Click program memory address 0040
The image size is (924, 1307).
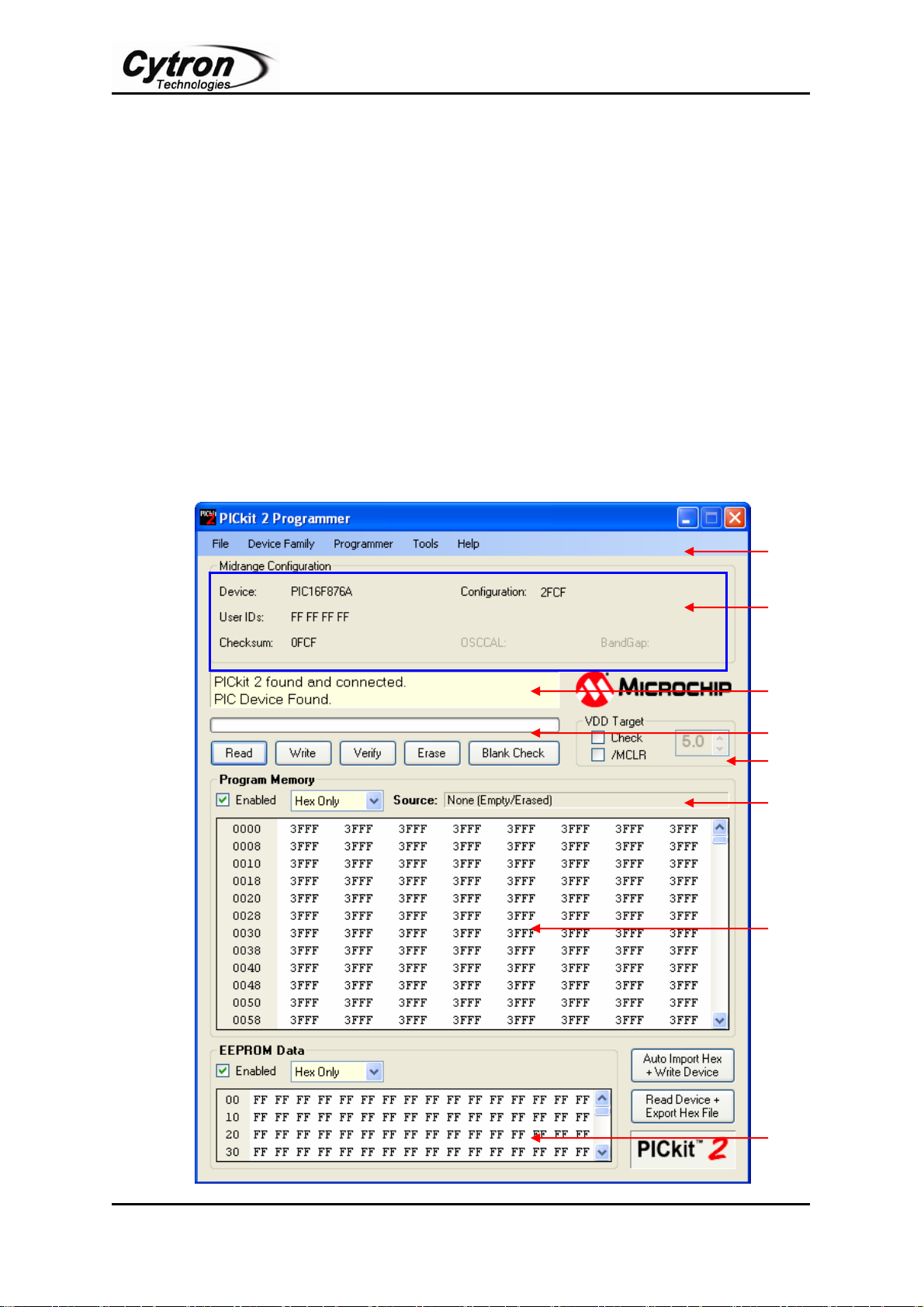(x=247, y=968)
